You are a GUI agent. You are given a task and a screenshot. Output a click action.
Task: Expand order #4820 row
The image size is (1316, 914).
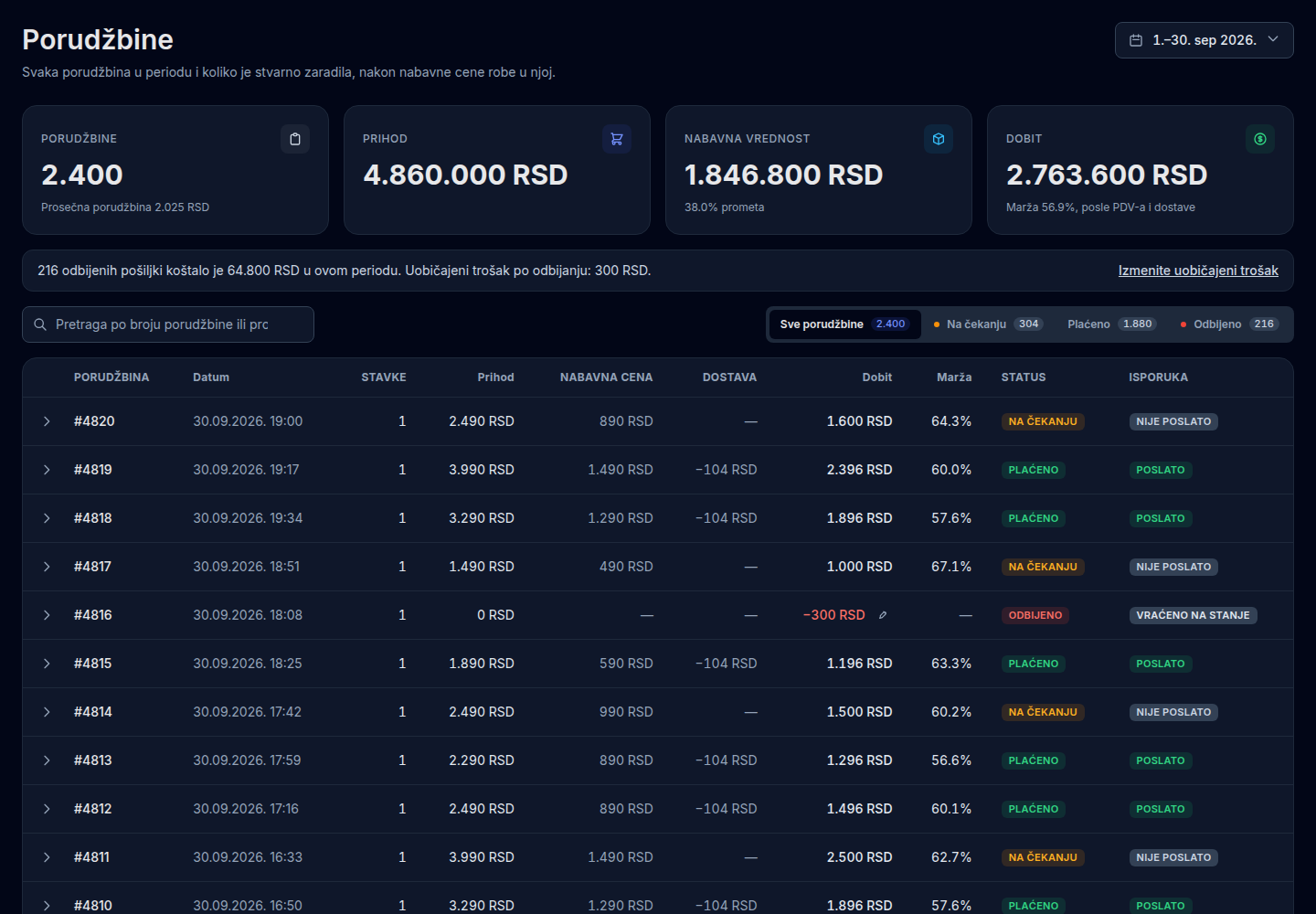[x=47, y=421]
